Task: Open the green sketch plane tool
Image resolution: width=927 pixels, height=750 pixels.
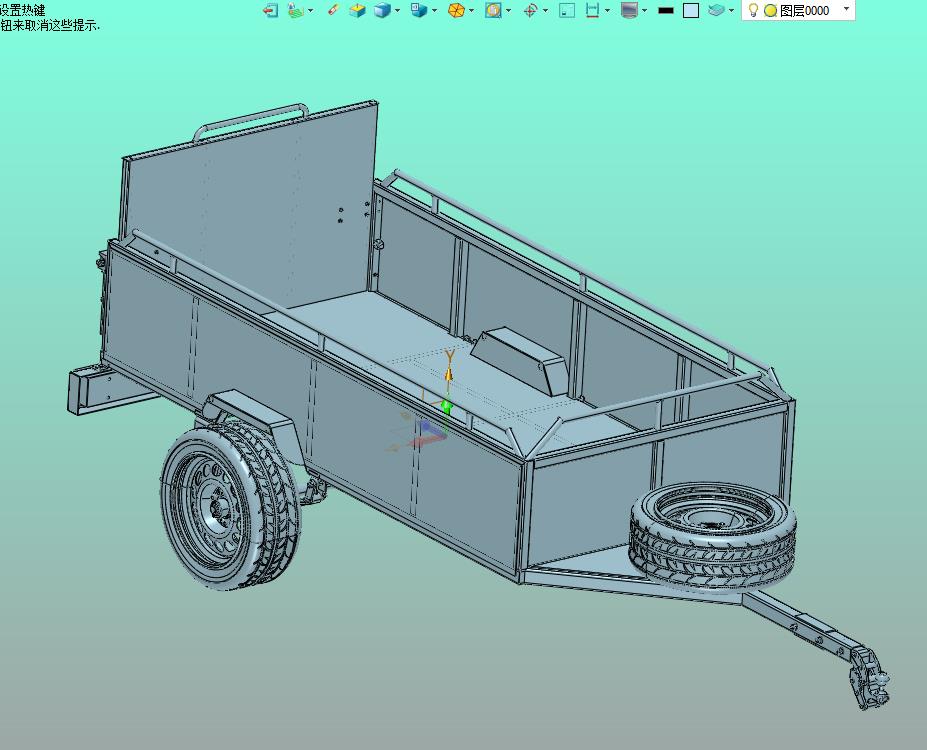Action: click(x=296, y=10)
